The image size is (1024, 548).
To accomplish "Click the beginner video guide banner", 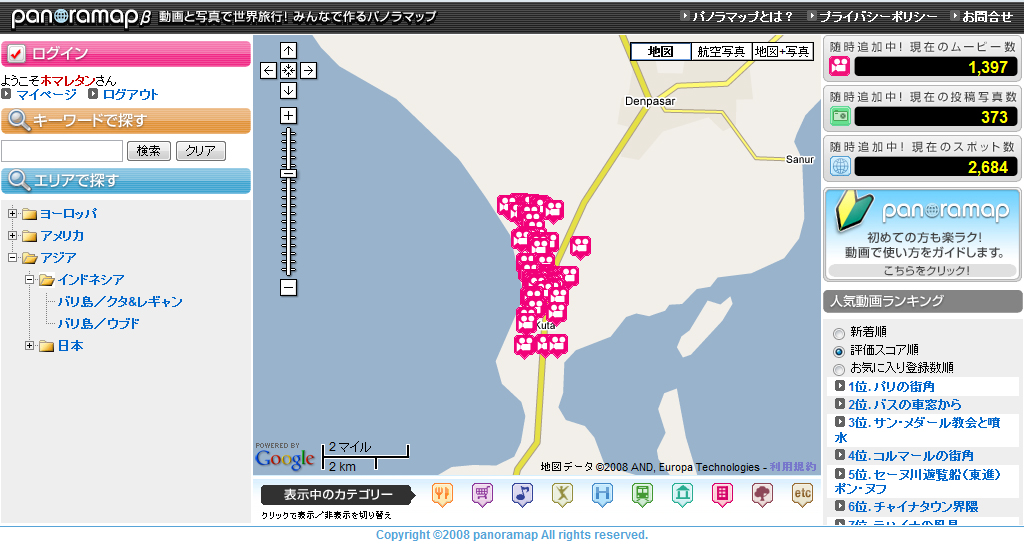I will (x=923, y=234).
